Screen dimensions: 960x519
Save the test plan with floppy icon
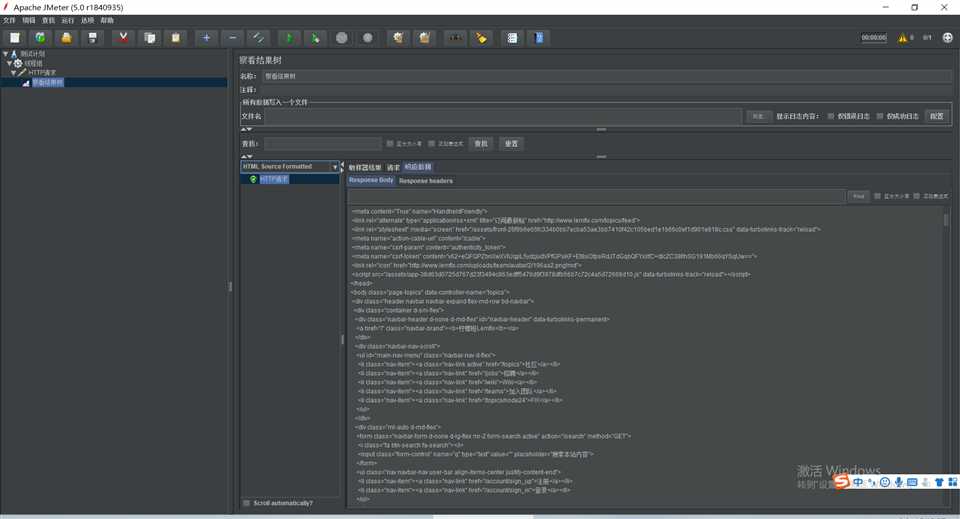click(x=92, y=38)
